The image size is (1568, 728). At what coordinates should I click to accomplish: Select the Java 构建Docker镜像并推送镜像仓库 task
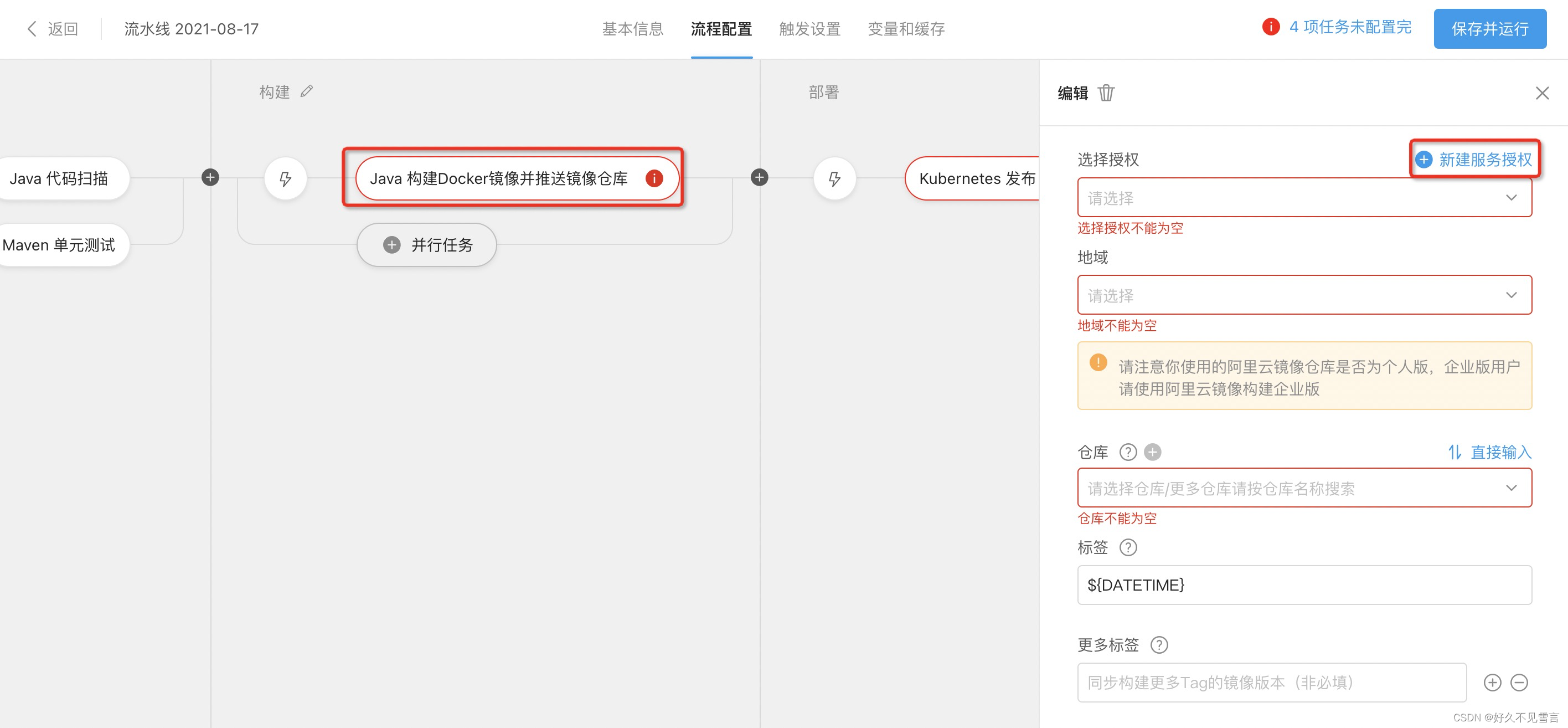tap(517, 178)
